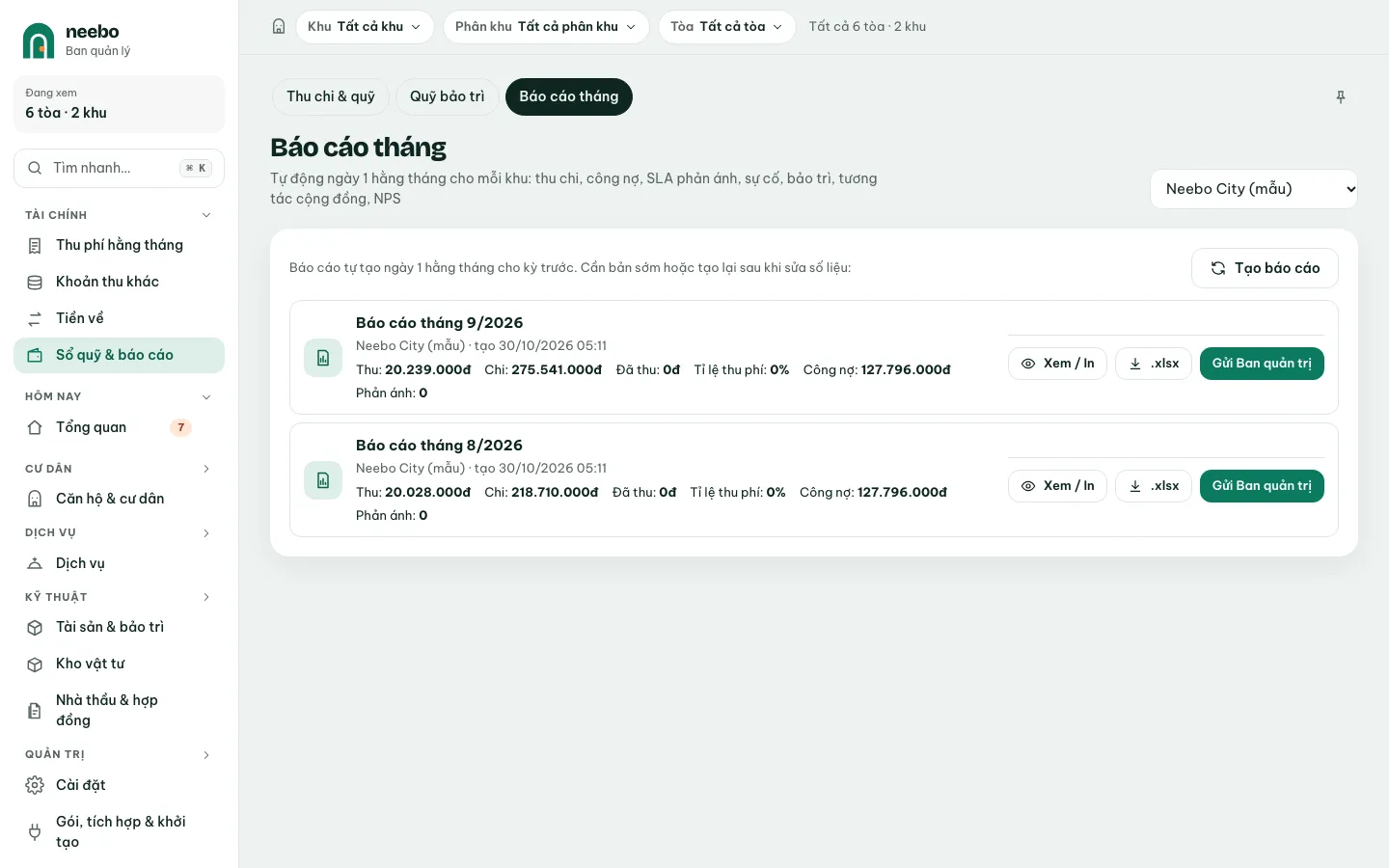
Task: Open the Khu filter dropdown
Action: coord(365,27)
